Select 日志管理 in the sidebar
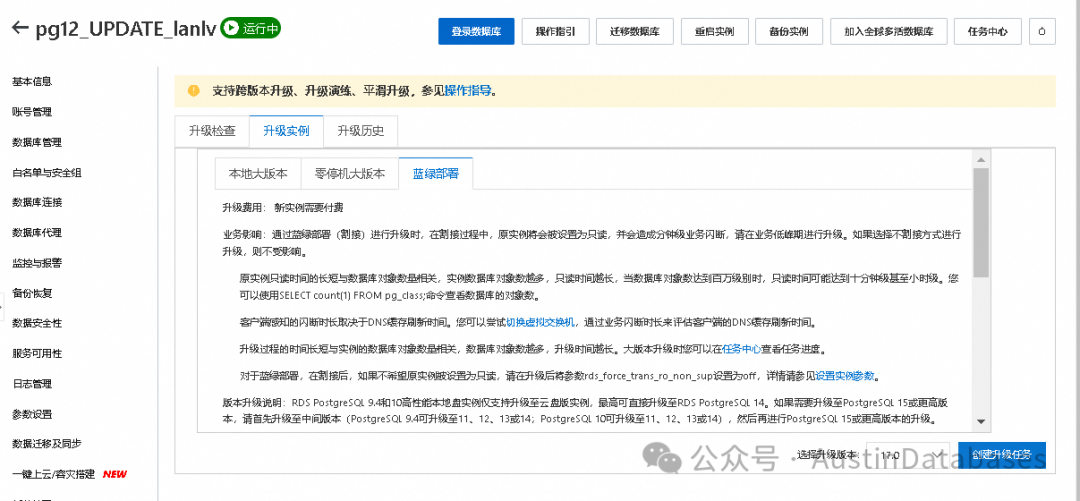This screenshot has width=1080, height=501. (32, 384)
